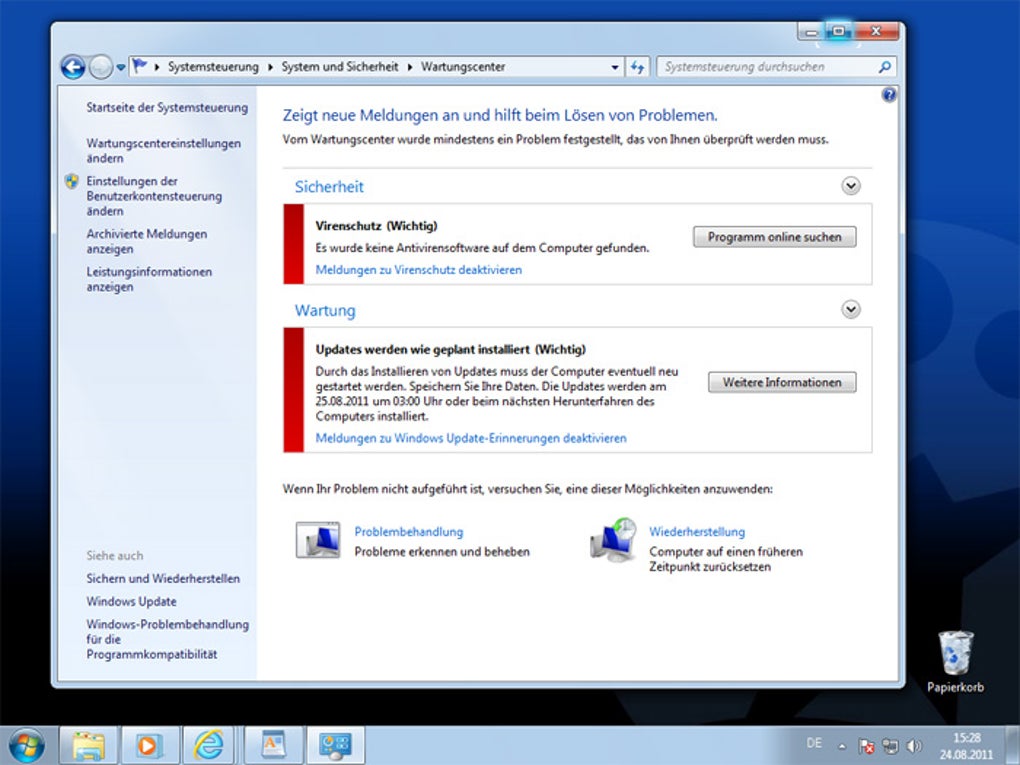1020x765 pixels.
Task: Open Windows Explorer from taskbar
Action: point(88,745)
